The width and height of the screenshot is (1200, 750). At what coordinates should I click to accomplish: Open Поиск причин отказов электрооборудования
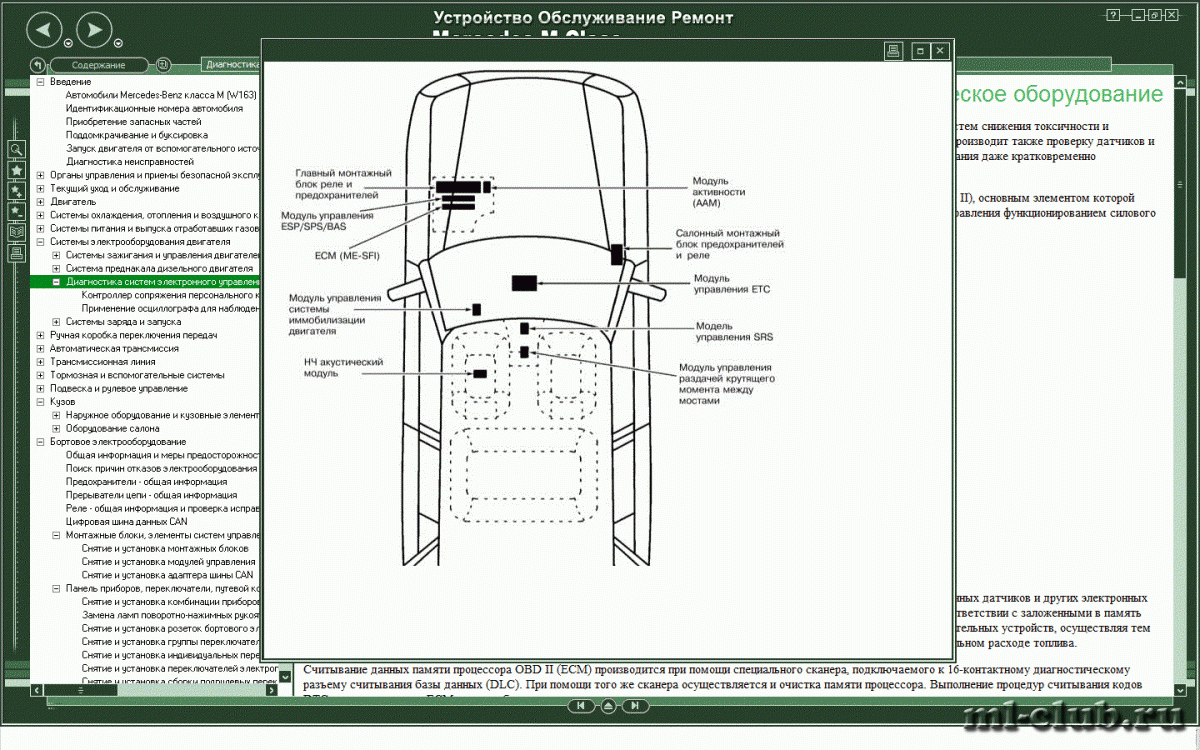[x=161, y=468]
